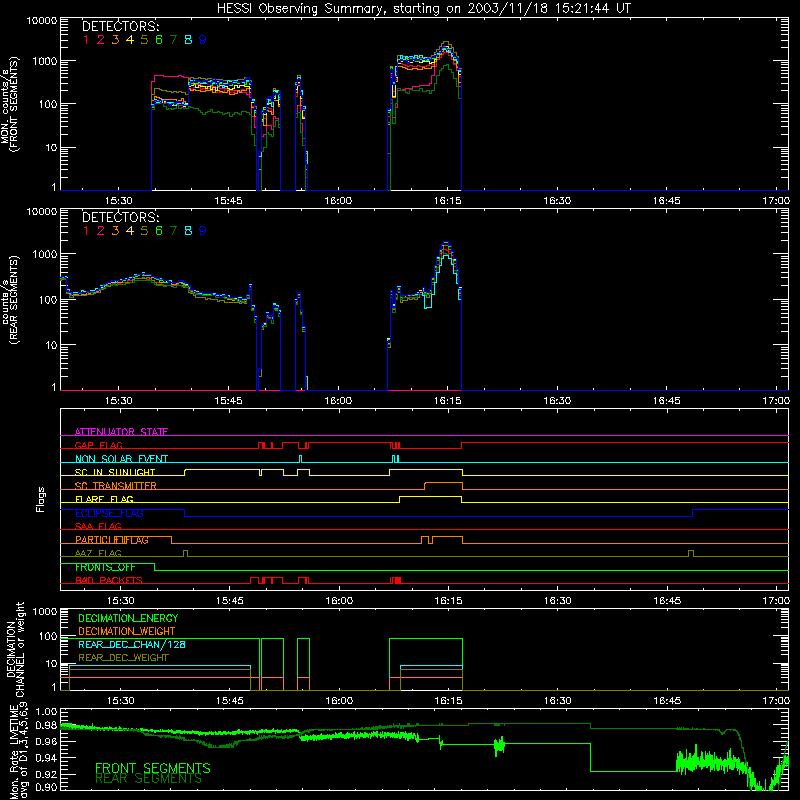Click 15:30 tick under Flags plot
The height and width of the screenshot is (800, 800).
pos(120,601)
